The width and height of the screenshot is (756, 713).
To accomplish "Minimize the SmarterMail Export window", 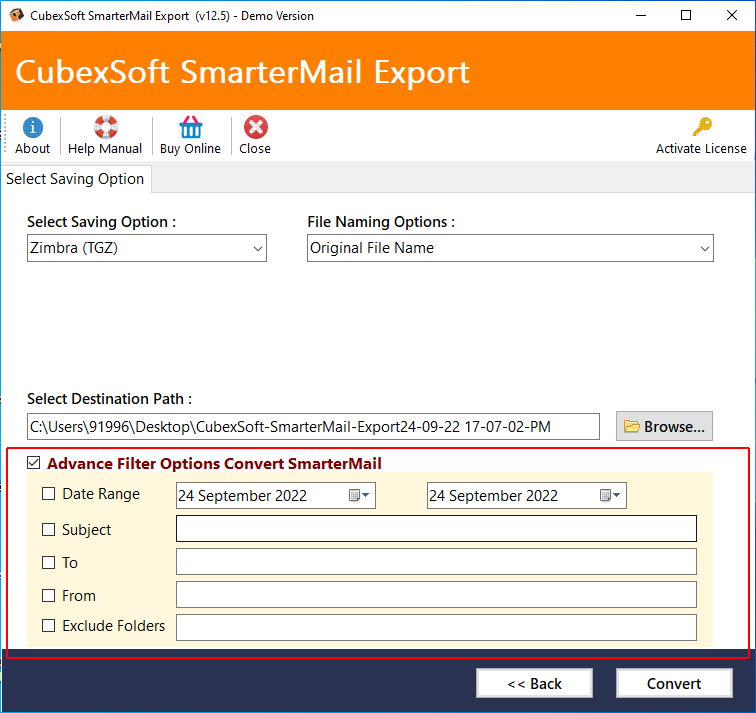I will pos(641,15).
